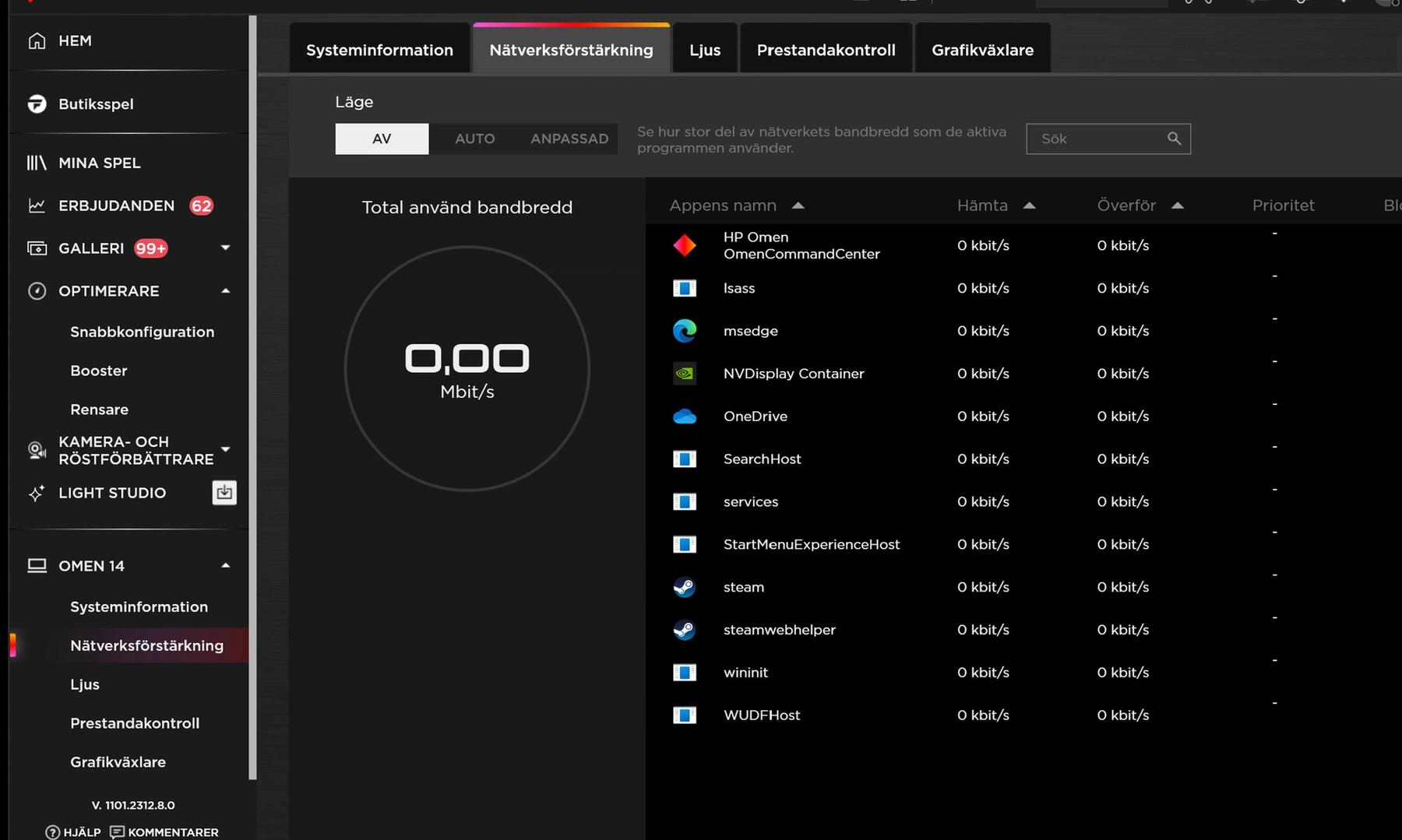This screenshot has width=1402, height=840.
Task: Select the HP Omen OmenCommandCenter row name
Action: [x=801, y=245]
